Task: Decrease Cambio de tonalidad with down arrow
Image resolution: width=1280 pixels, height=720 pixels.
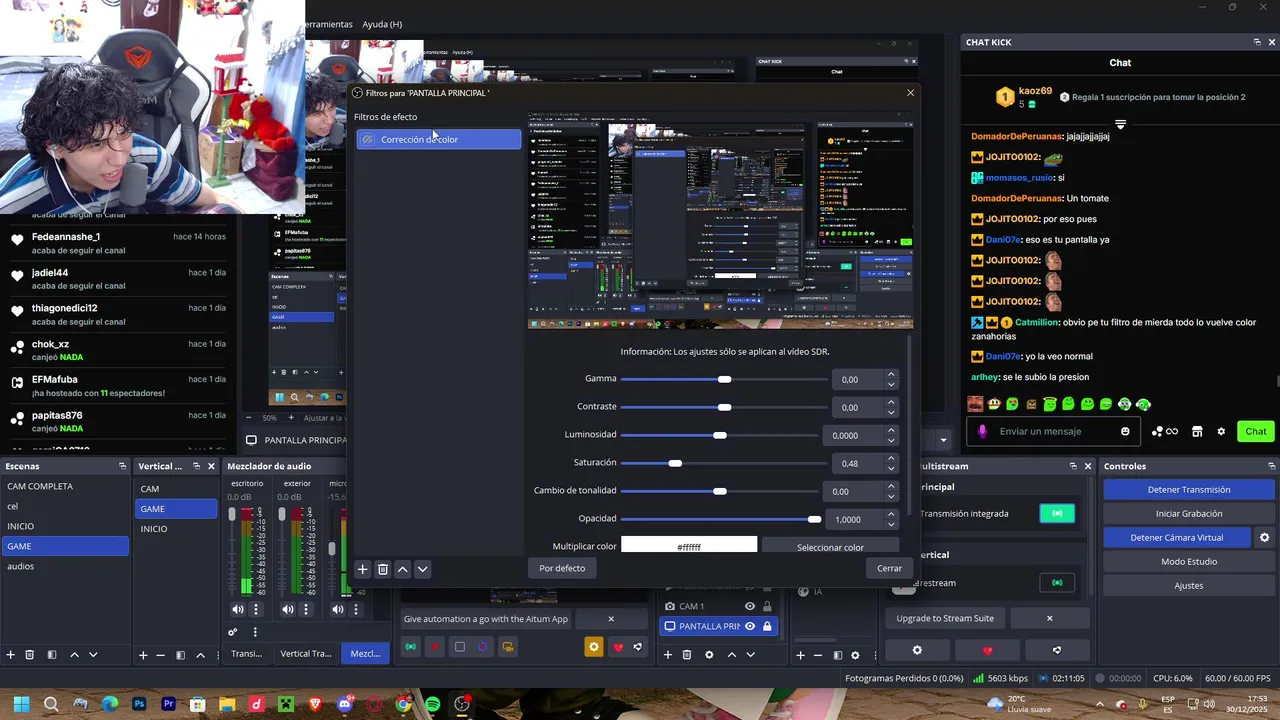Action: 891,496
